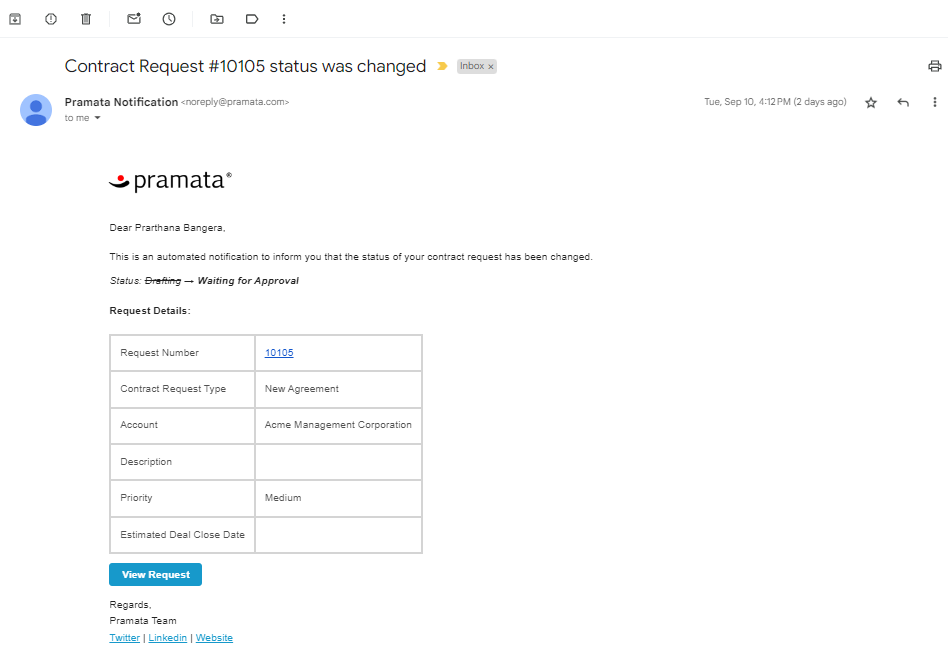Click the Pramata logo image
Viewport: 948px width, 660px height.
click(x=170, y=181)
